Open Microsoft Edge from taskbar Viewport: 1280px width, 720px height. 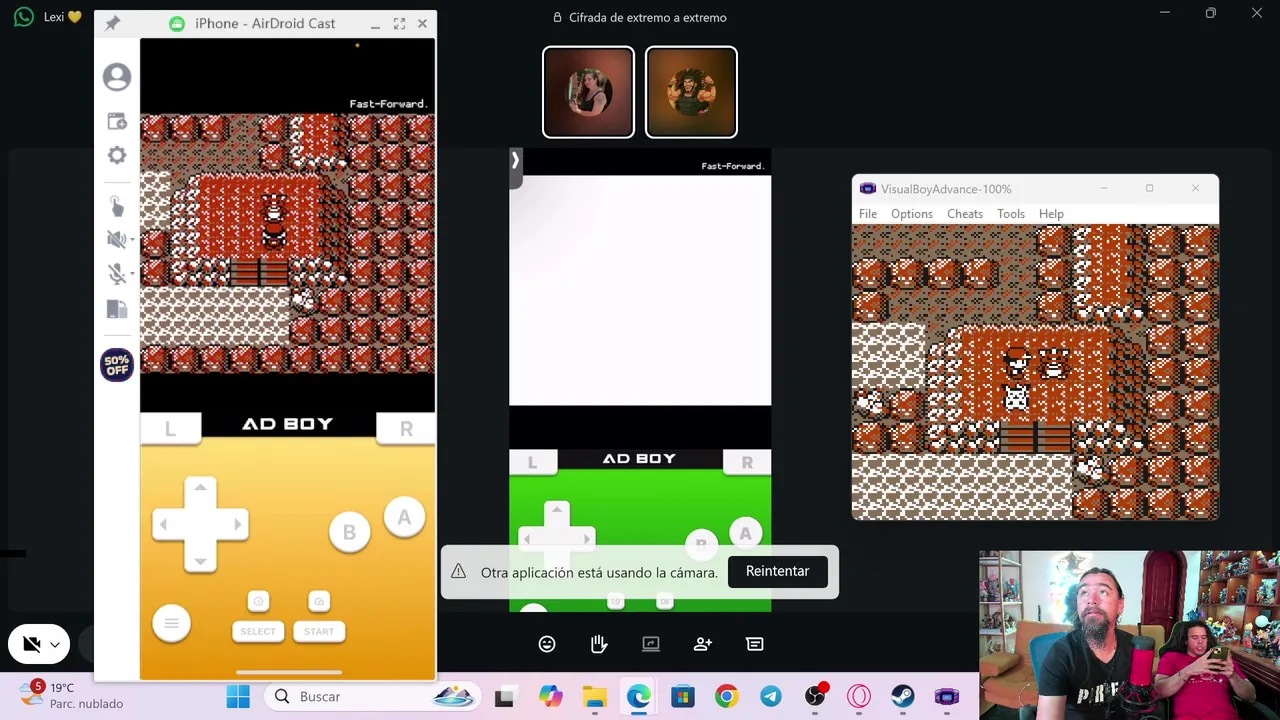pos(639,697)
